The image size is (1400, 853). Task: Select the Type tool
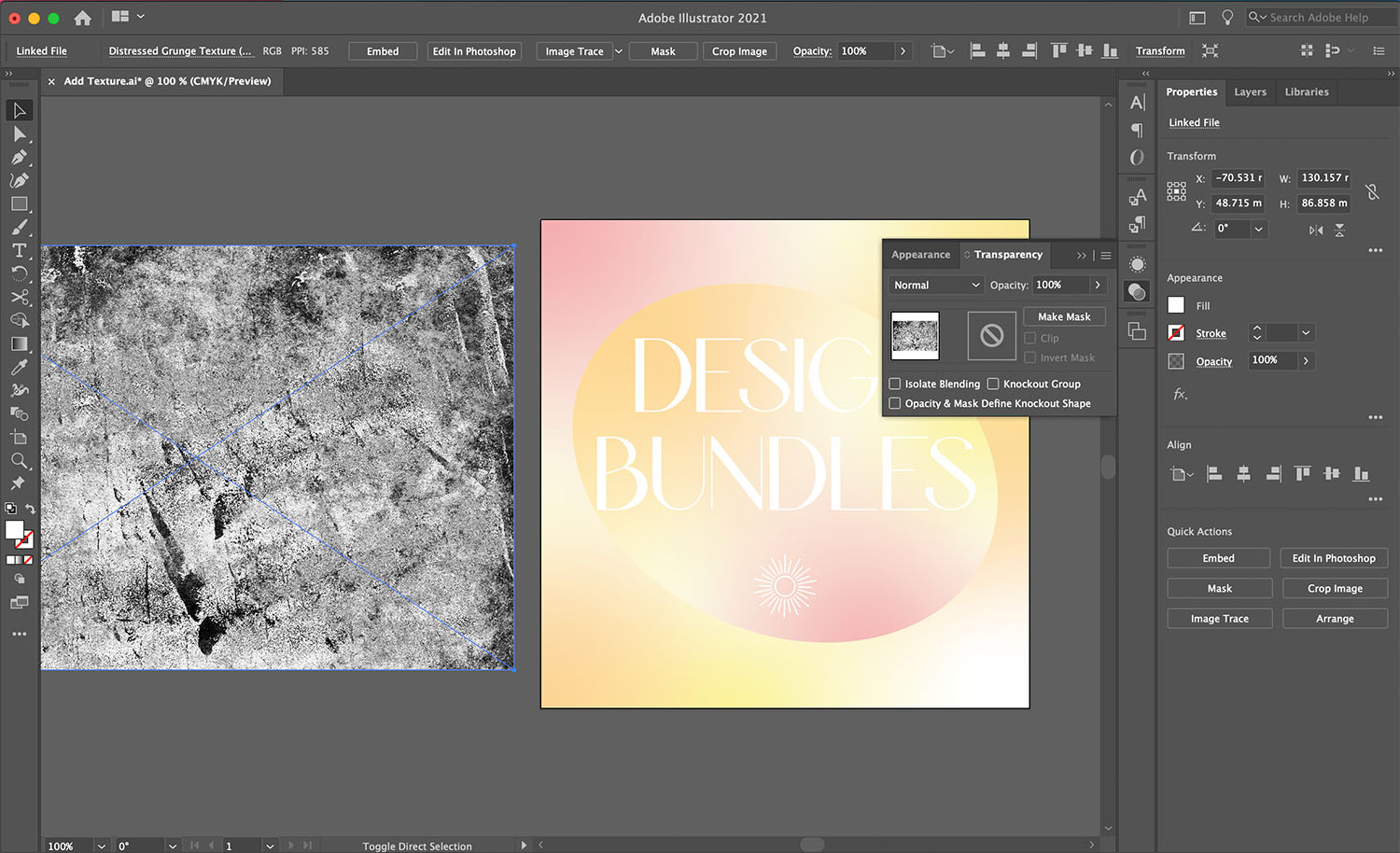coord(19,250)
